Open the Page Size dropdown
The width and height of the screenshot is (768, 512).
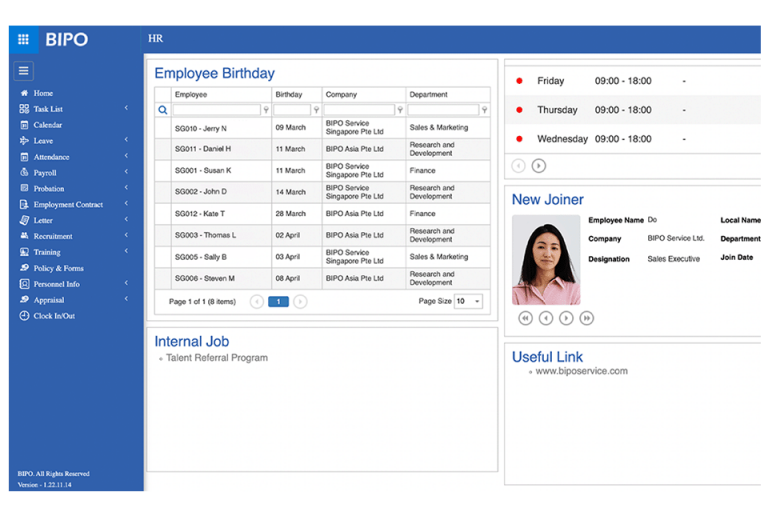pos(468,301)
